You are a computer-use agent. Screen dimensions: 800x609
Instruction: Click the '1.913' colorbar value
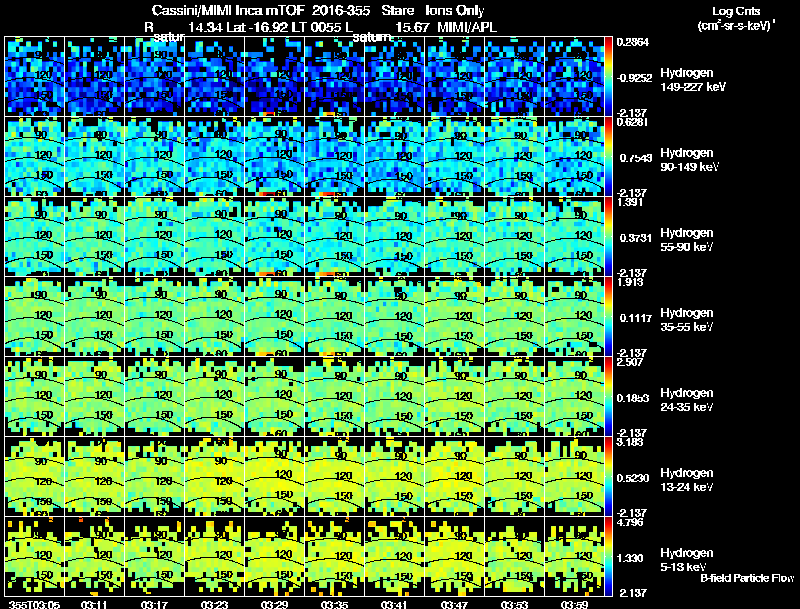tap(630, 282)
